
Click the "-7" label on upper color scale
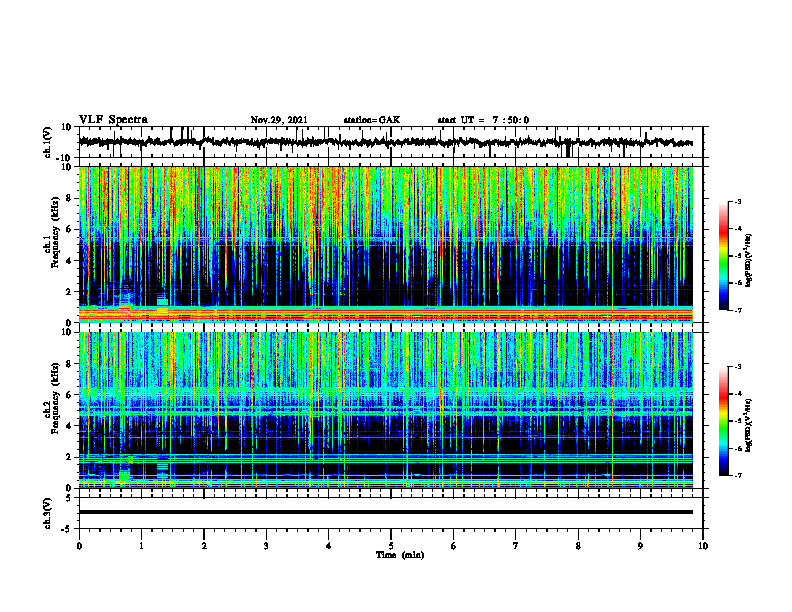tap(737, 310)
